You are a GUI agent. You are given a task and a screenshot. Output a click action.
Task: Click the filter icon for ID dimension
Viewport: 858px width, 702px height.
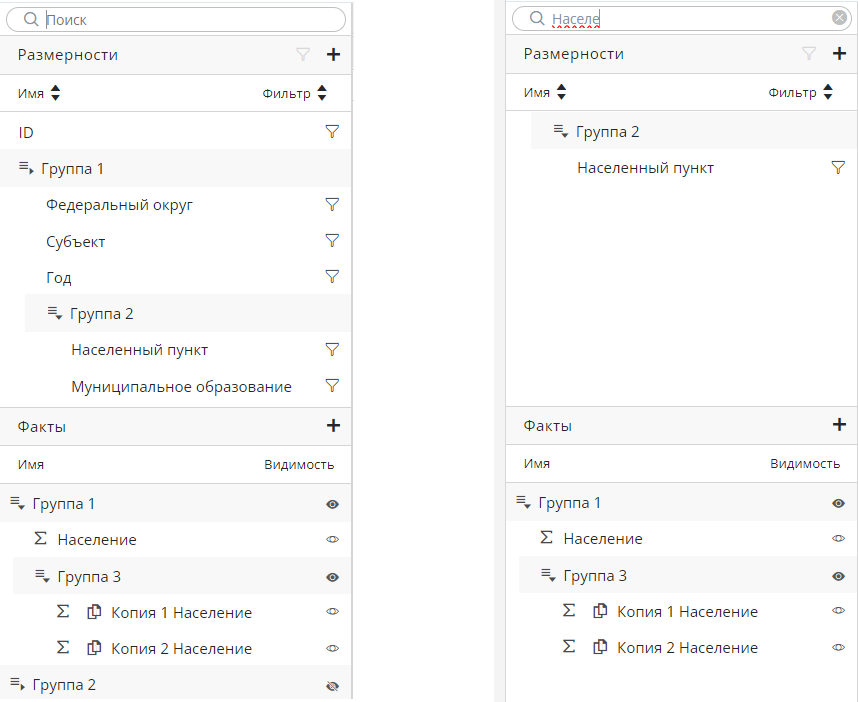click(333, 131)
